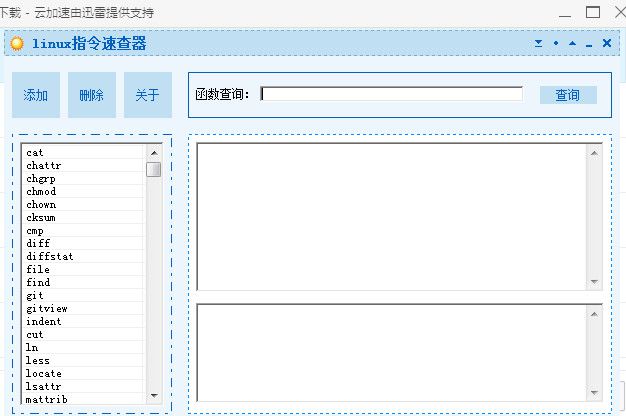Click the upper text area scroll-down arrow
The image size is (626, 416).
tap(594, 282)
